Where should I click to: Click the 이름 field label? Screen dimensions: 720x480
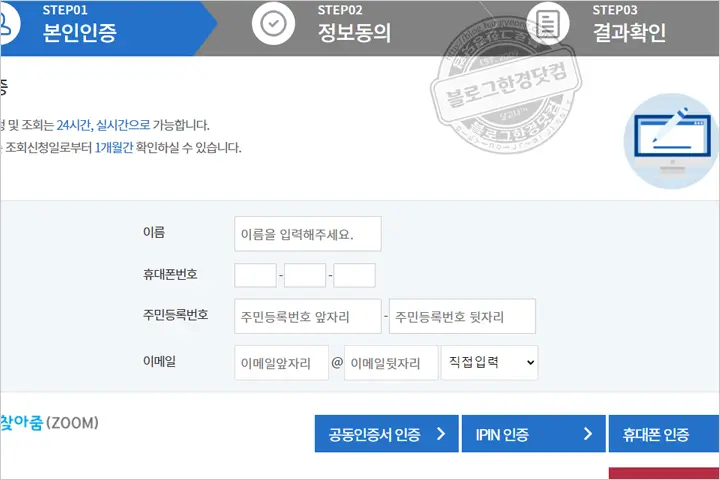154,232
